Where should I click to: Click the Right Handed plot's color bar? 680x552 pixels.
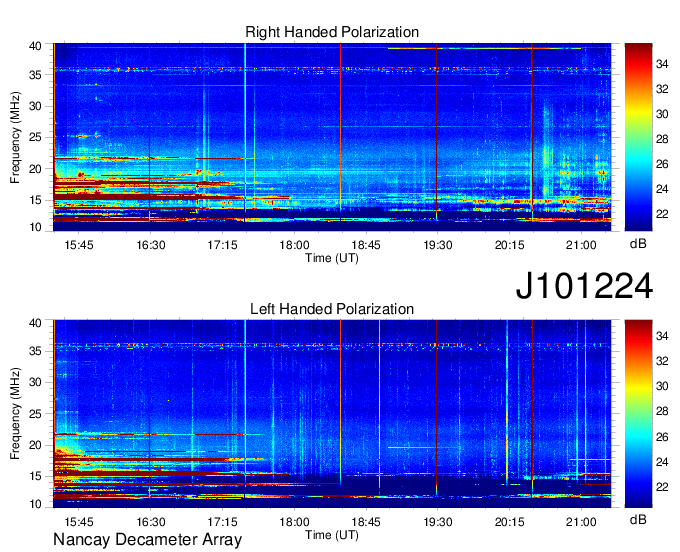638,137
